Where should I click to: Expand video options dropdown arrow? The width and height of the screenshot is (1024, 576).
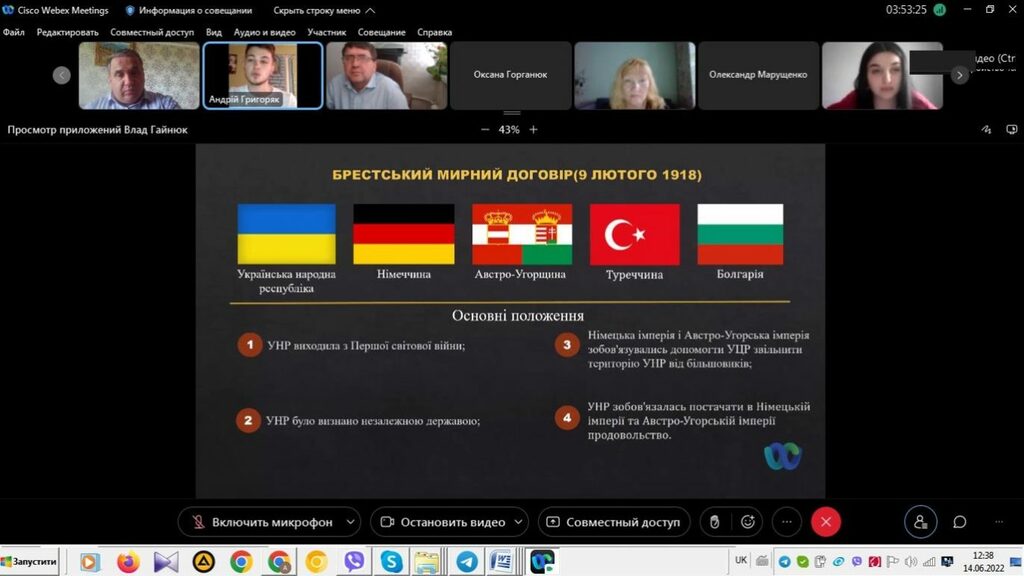pyautogui.click(x=518, y=522)
